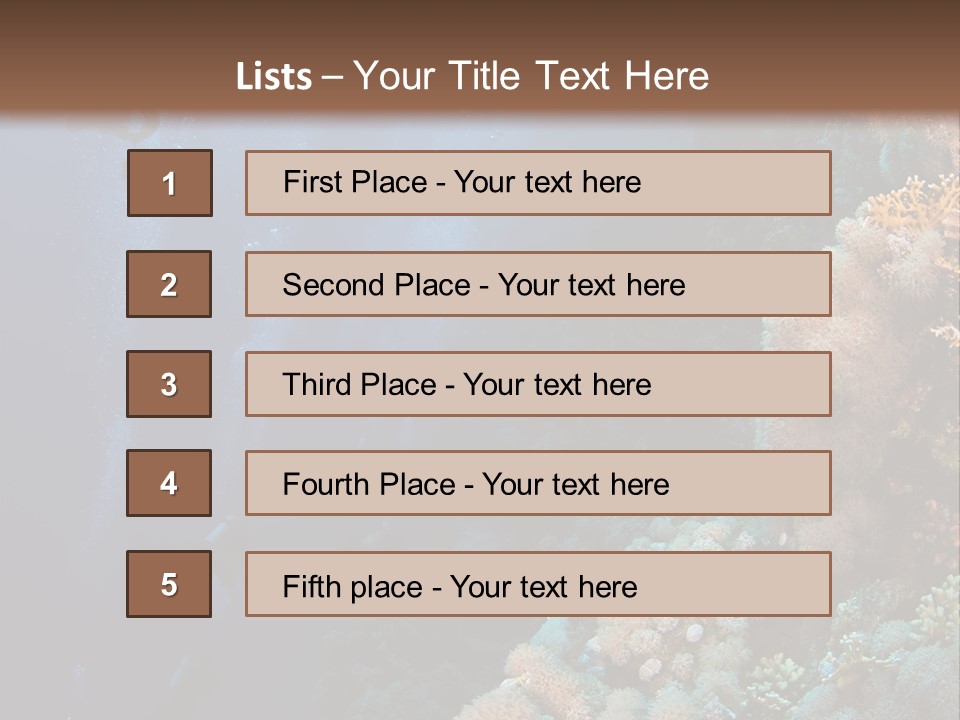Click the words 'First Place' in row one
Viewport: 960px width, 720px height.
click(355, 182)
